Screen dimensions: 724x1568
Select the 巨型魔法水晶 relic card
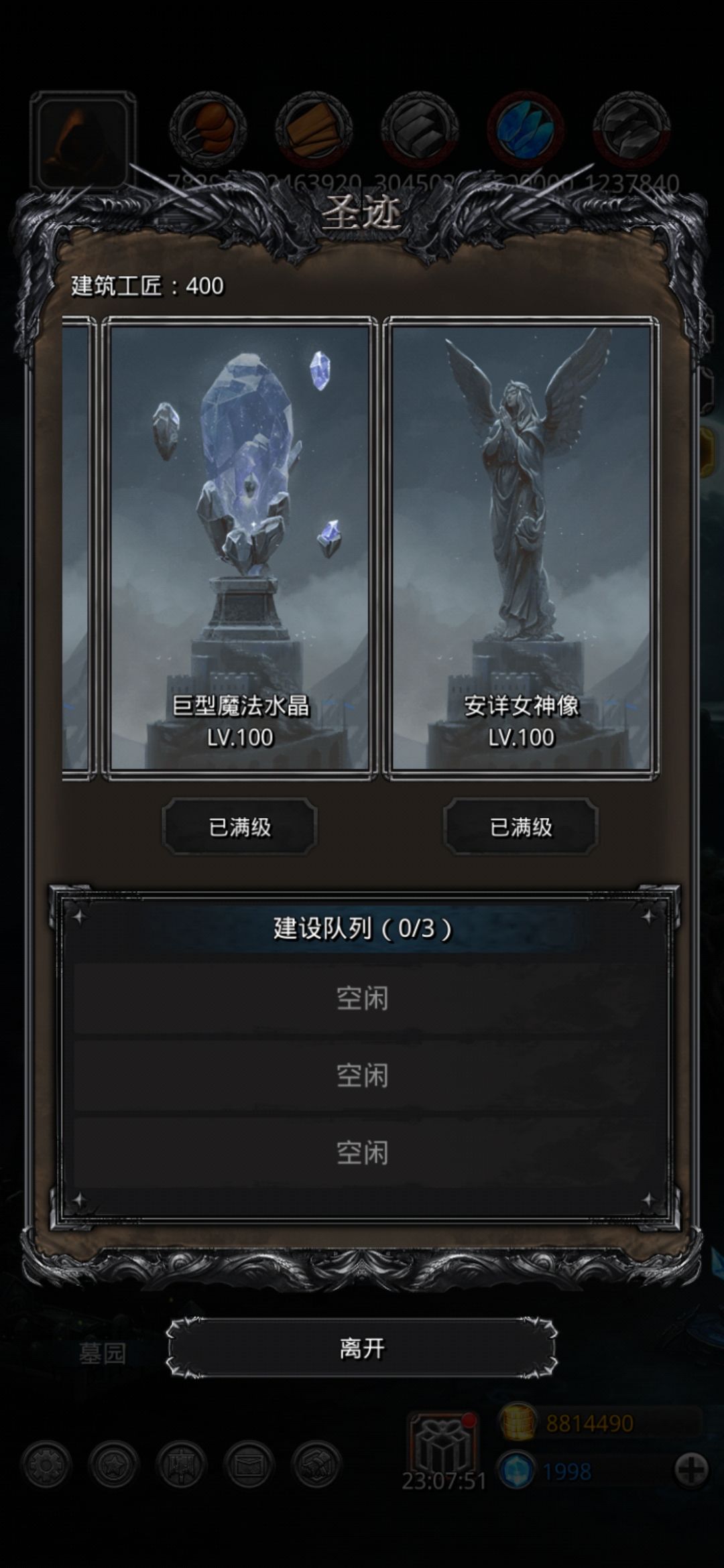point(239,548)
